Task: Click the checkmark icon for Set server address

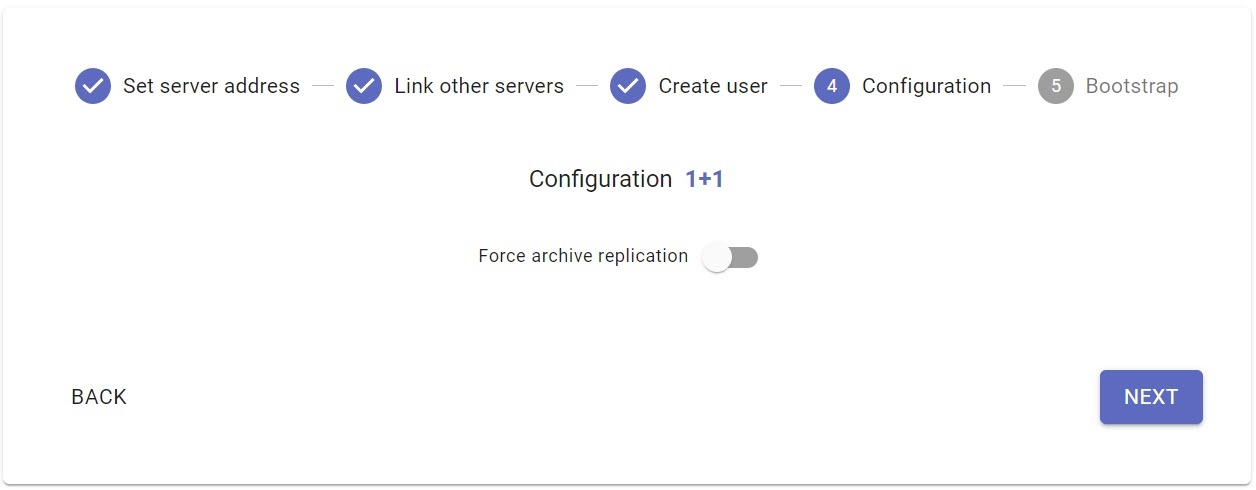Action: [93, 86]
